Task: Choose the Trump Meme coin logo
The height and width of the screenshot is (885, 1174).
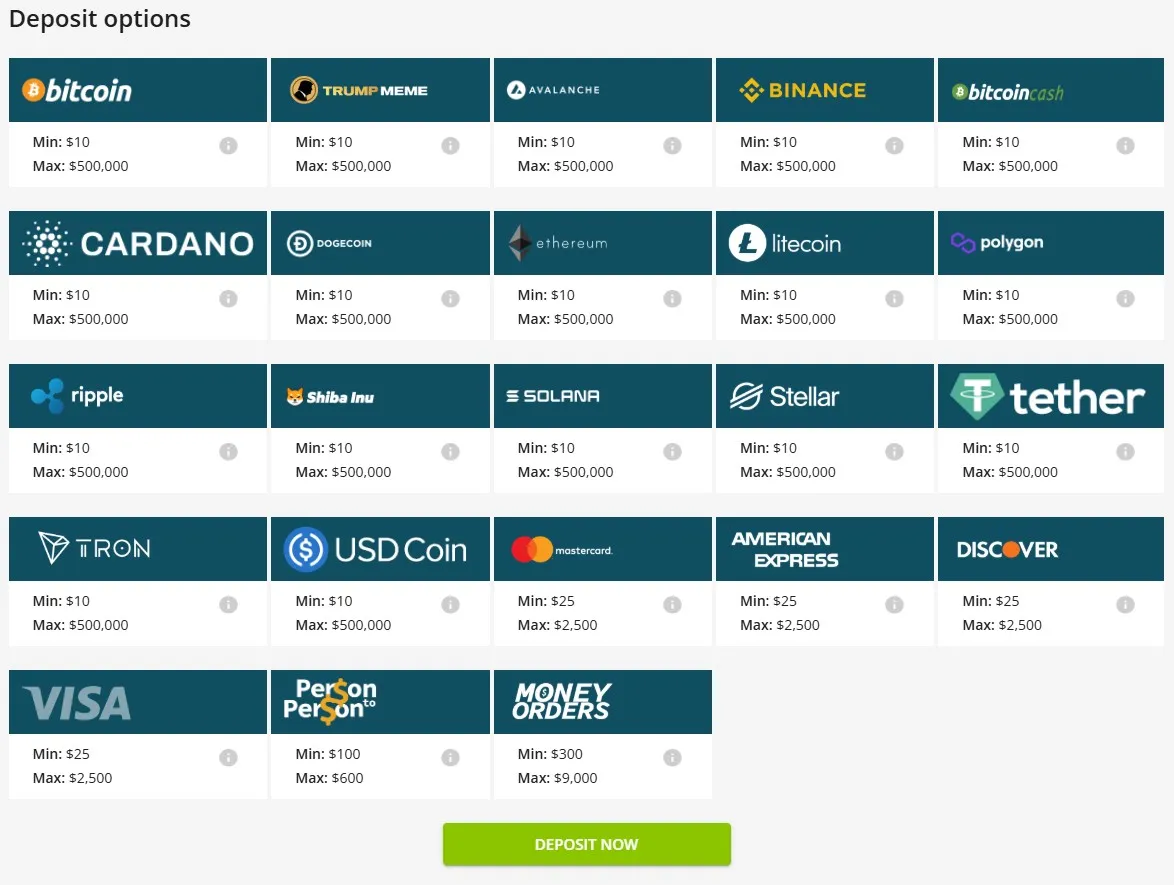Action: click(359, 90)
